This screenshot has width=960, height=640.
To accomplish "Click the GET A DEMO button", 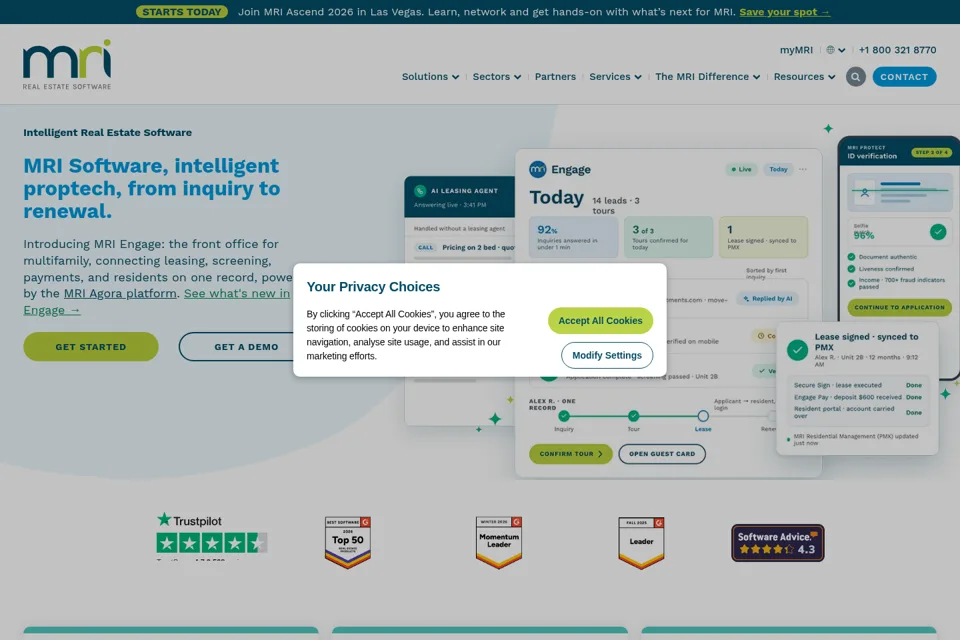I will (246, 347).
